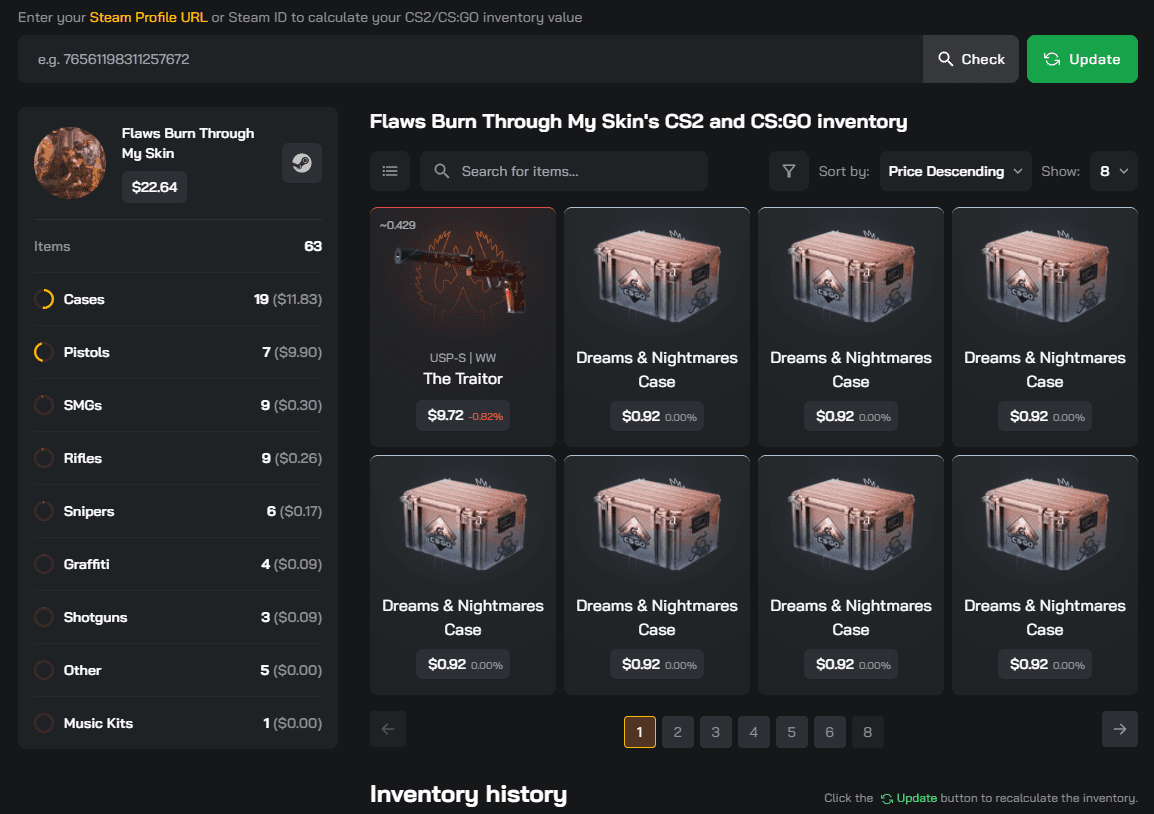
Task: Click the ring icon beside Snipers
Action: pos(44,512)
